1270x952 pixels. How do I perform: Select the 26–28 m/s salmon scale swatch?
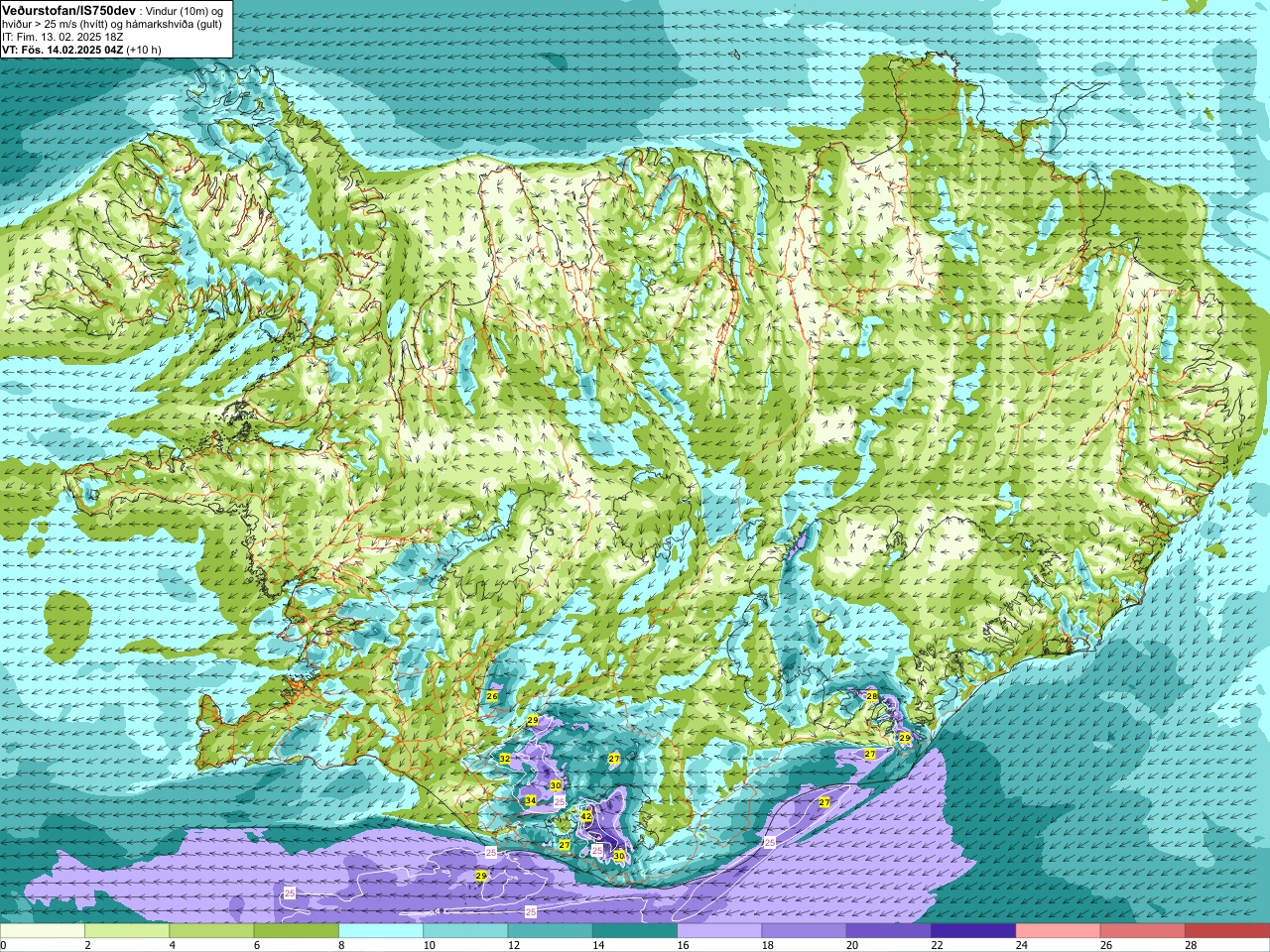coord(1143,931)
